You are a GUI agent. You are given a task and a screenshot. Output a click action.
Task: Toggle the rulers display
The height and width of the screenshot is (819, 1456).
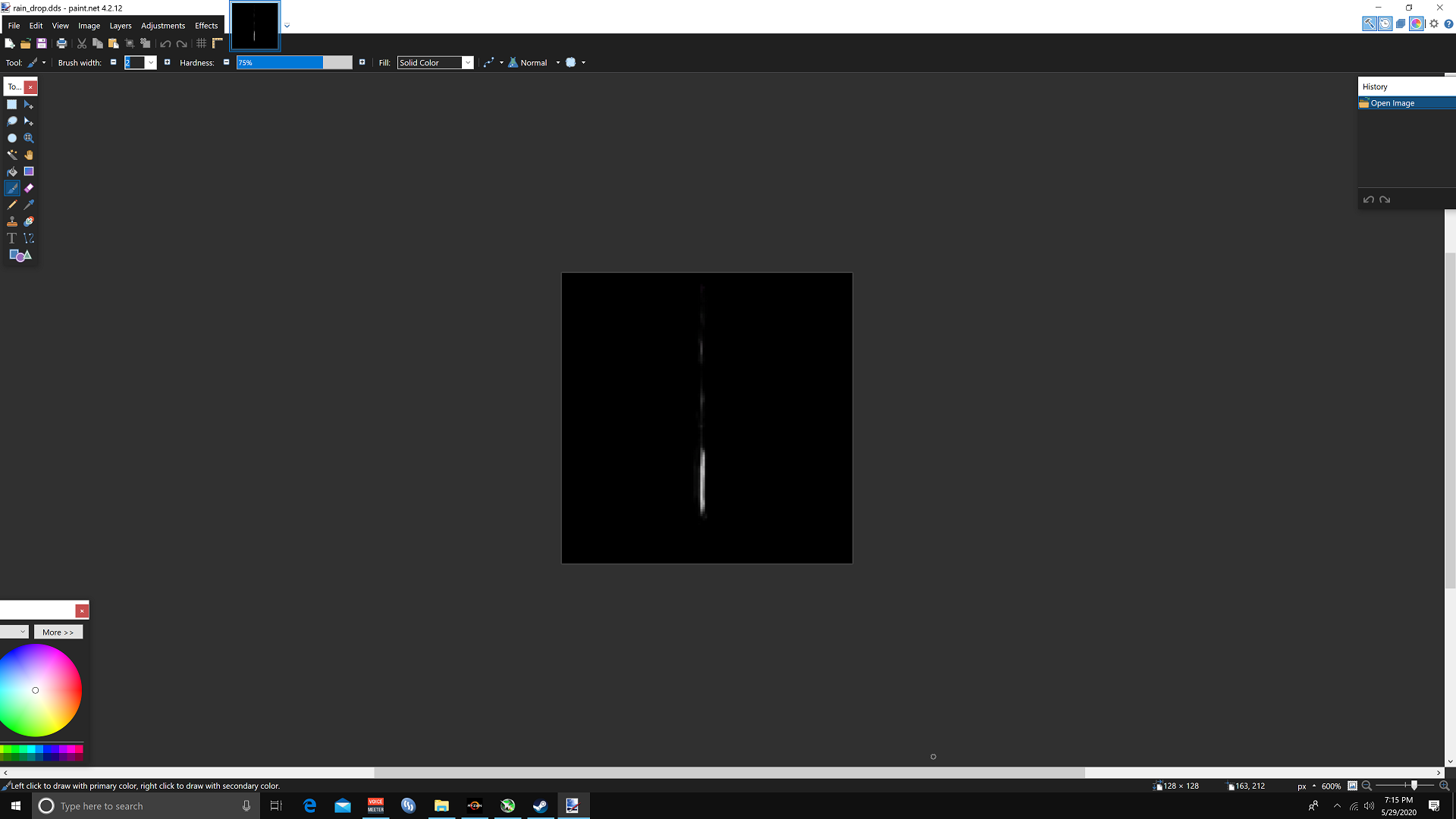218,43
